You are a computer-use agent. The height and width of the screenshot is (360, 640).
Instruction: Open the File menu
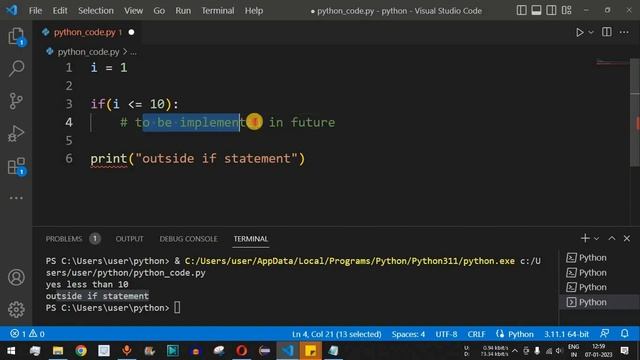pyautogui.click(x=35, y=11)
